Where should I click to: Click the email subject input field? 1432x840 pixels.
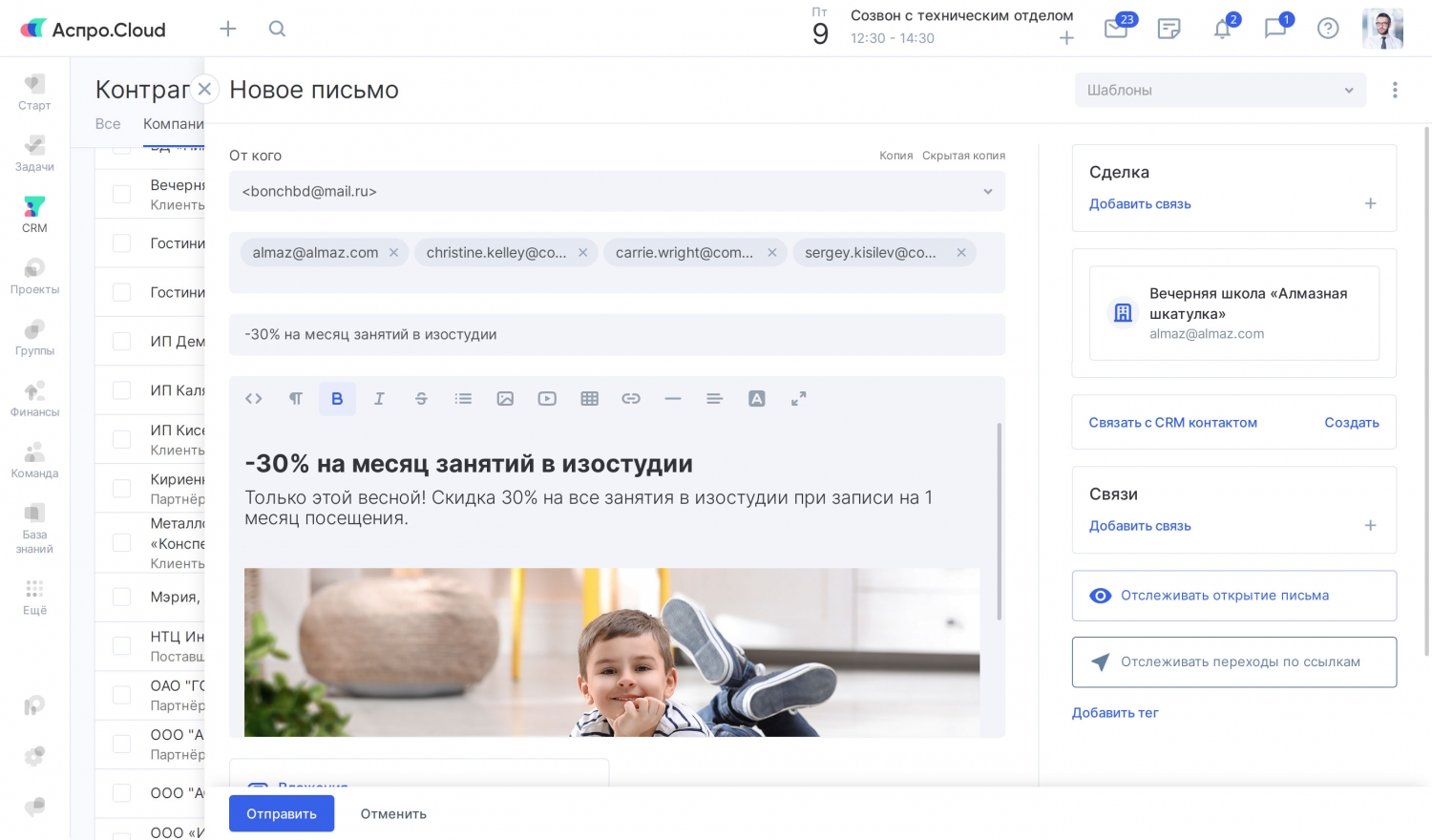coord(617,335)
